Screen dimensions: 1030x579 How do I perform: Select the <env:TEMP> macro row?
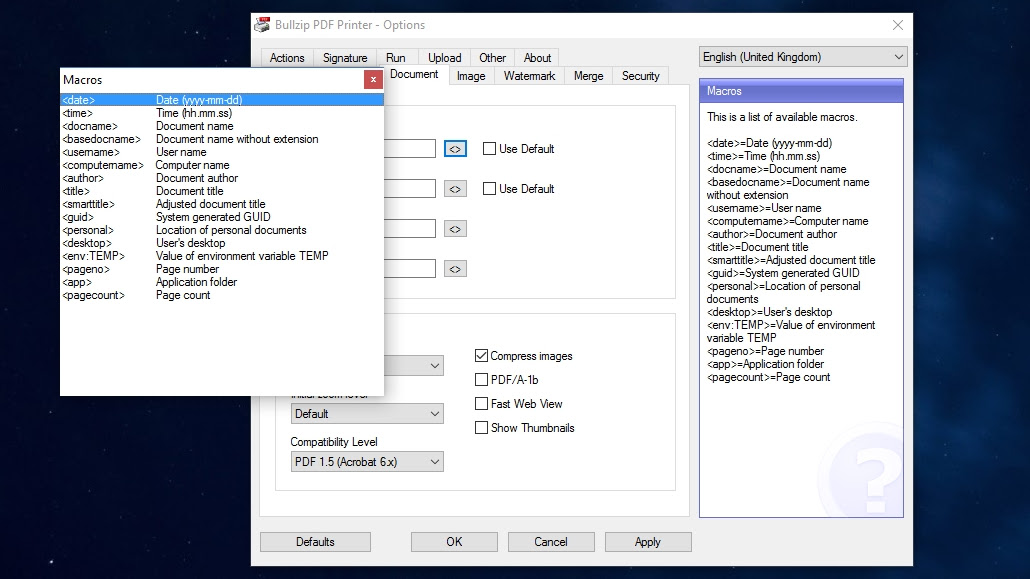[x=222, y=256]
